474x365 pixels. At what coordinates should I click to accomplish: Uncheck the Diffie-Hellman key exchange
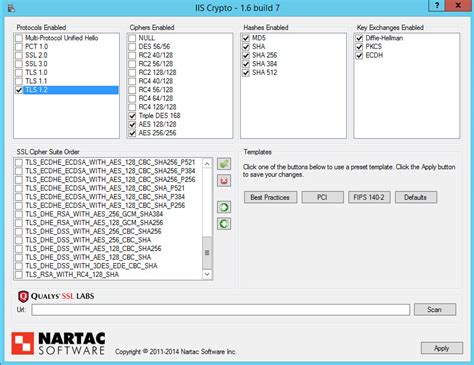[x=359, y=38]
